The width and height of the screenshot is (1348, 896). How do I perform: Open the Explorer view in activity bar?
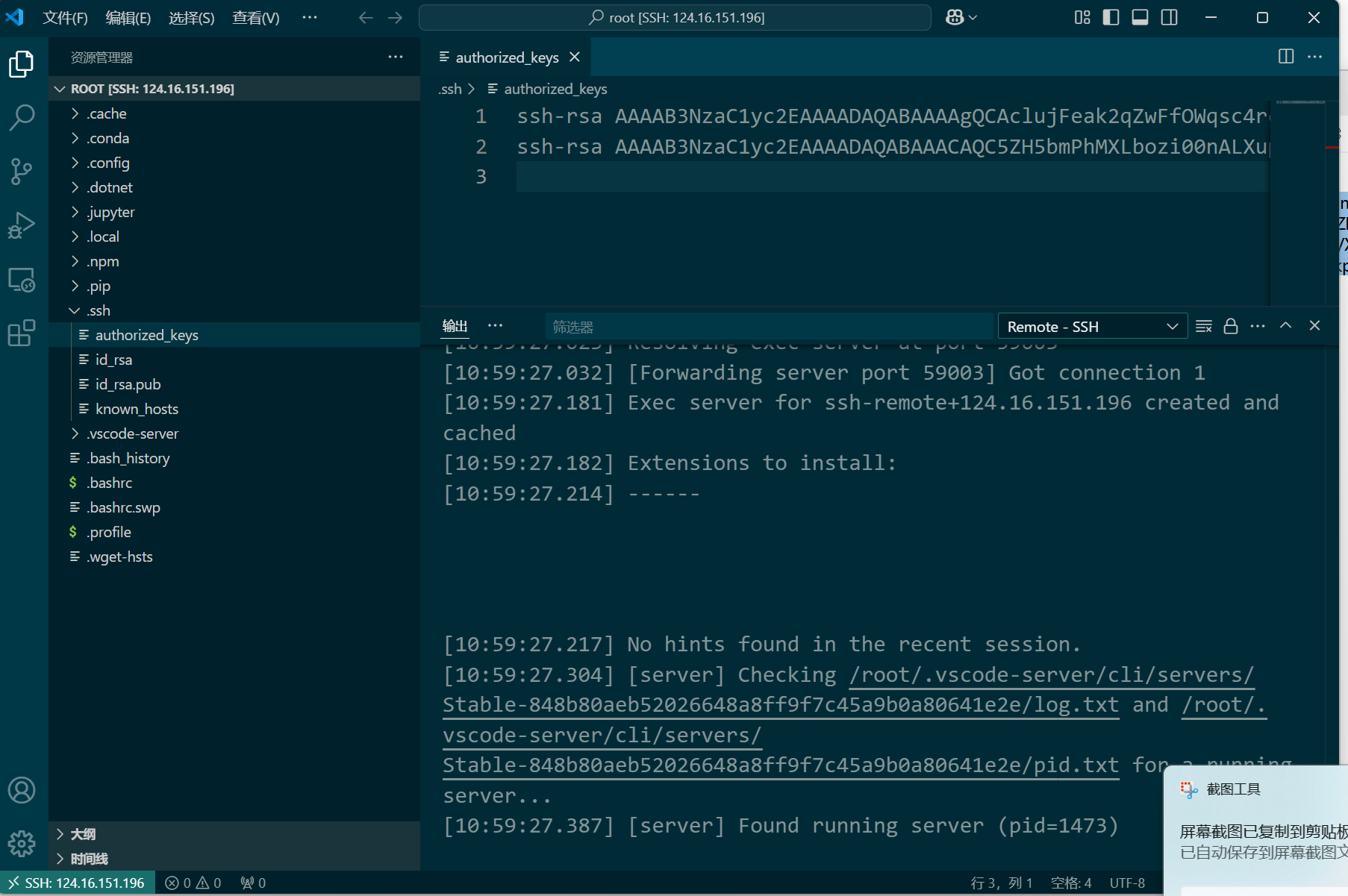click(22, 64)
